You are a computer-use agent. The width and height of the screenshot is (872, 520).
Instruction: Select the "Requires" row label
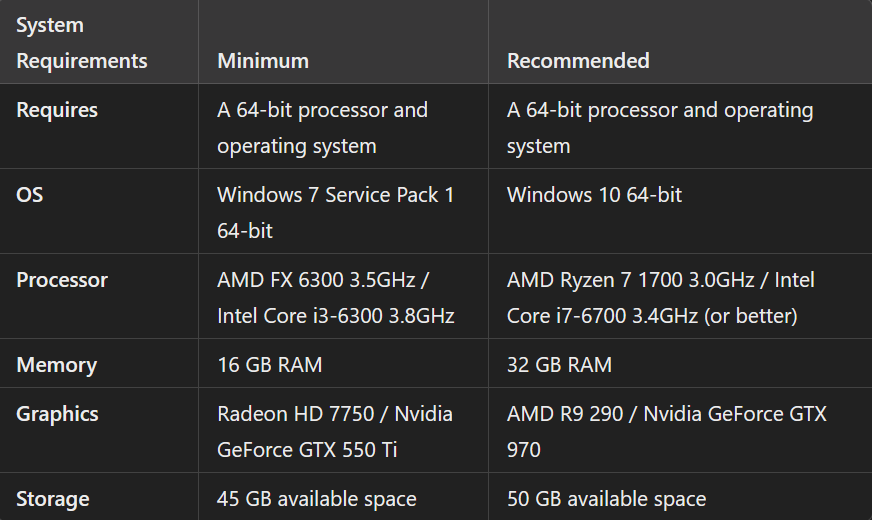[x=57, y=110]
